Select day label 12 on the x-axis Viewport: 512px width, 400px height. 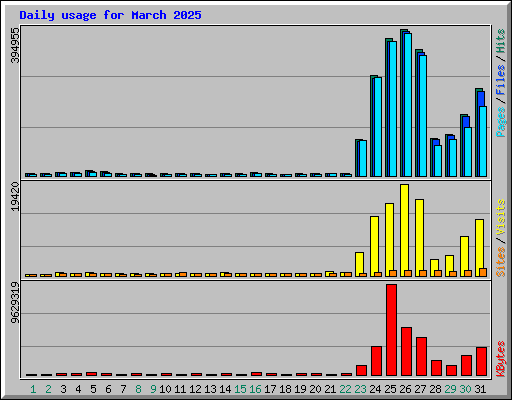195,389
